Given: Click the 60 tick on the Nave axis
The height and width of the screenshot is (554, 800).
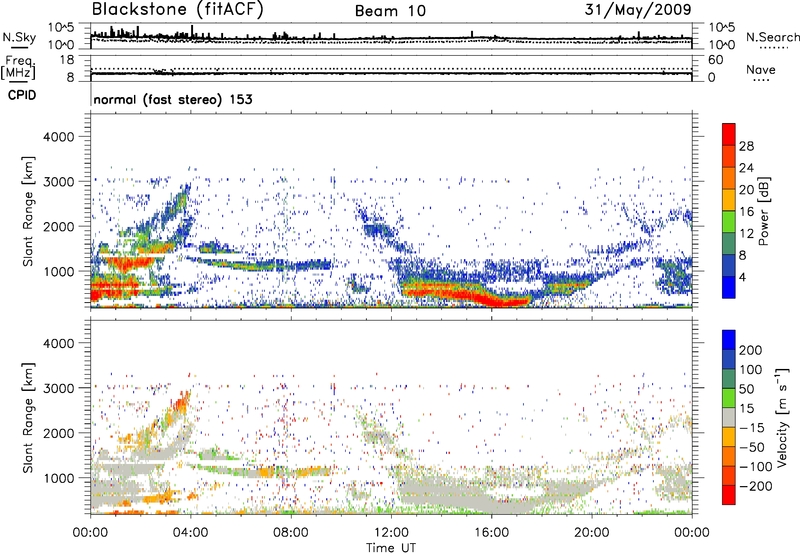Looking at the screenshot, I should (x=715, y=60).
